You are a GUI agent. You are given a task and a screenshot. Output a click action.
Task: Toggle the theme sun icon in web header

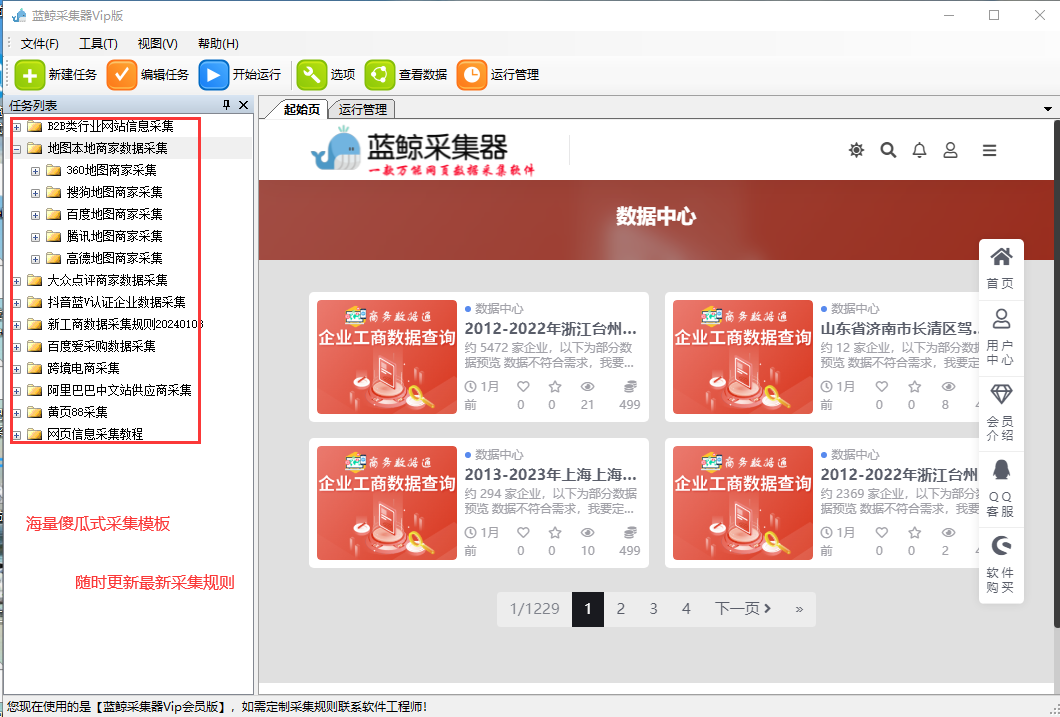[x=857, y=150]
